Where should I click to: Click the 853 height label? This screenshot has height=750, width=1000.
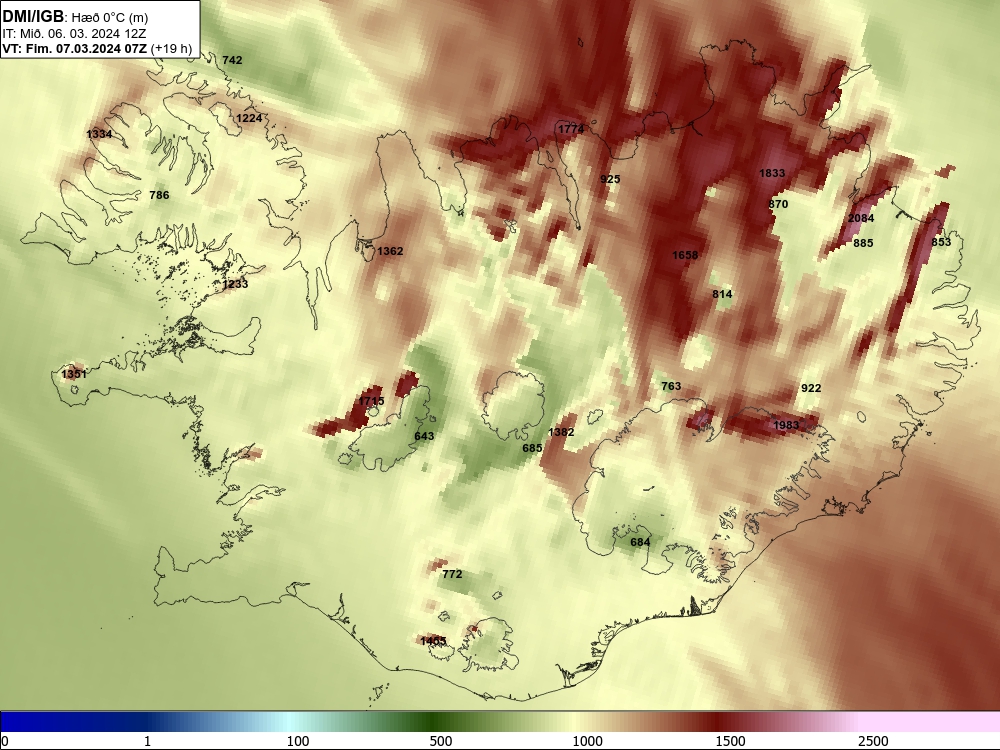click(x=941, y=242)
